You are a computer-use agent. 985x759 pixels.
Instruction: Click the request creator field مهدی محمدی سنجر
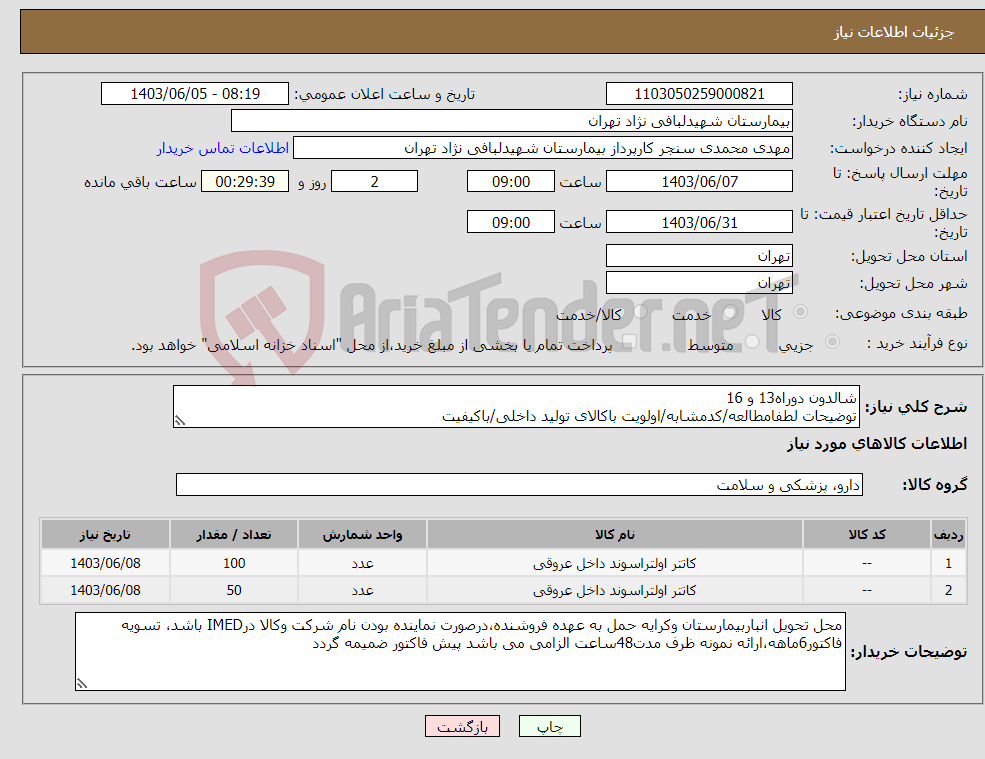(x=543, y=148)
